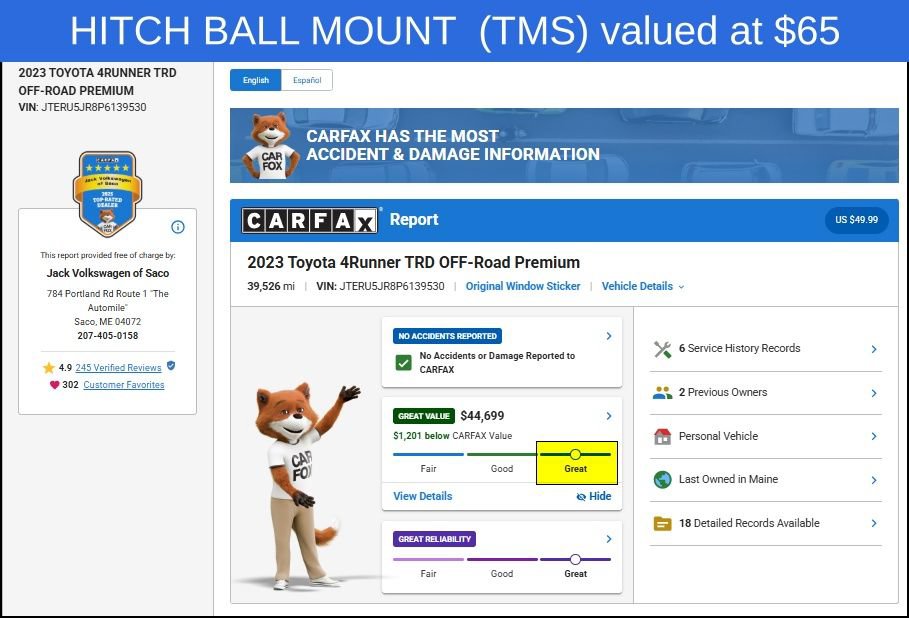The image size is (909, 618).
Task: Click the $1,201 below CARFAX Value text
Action: coord(452,436)
